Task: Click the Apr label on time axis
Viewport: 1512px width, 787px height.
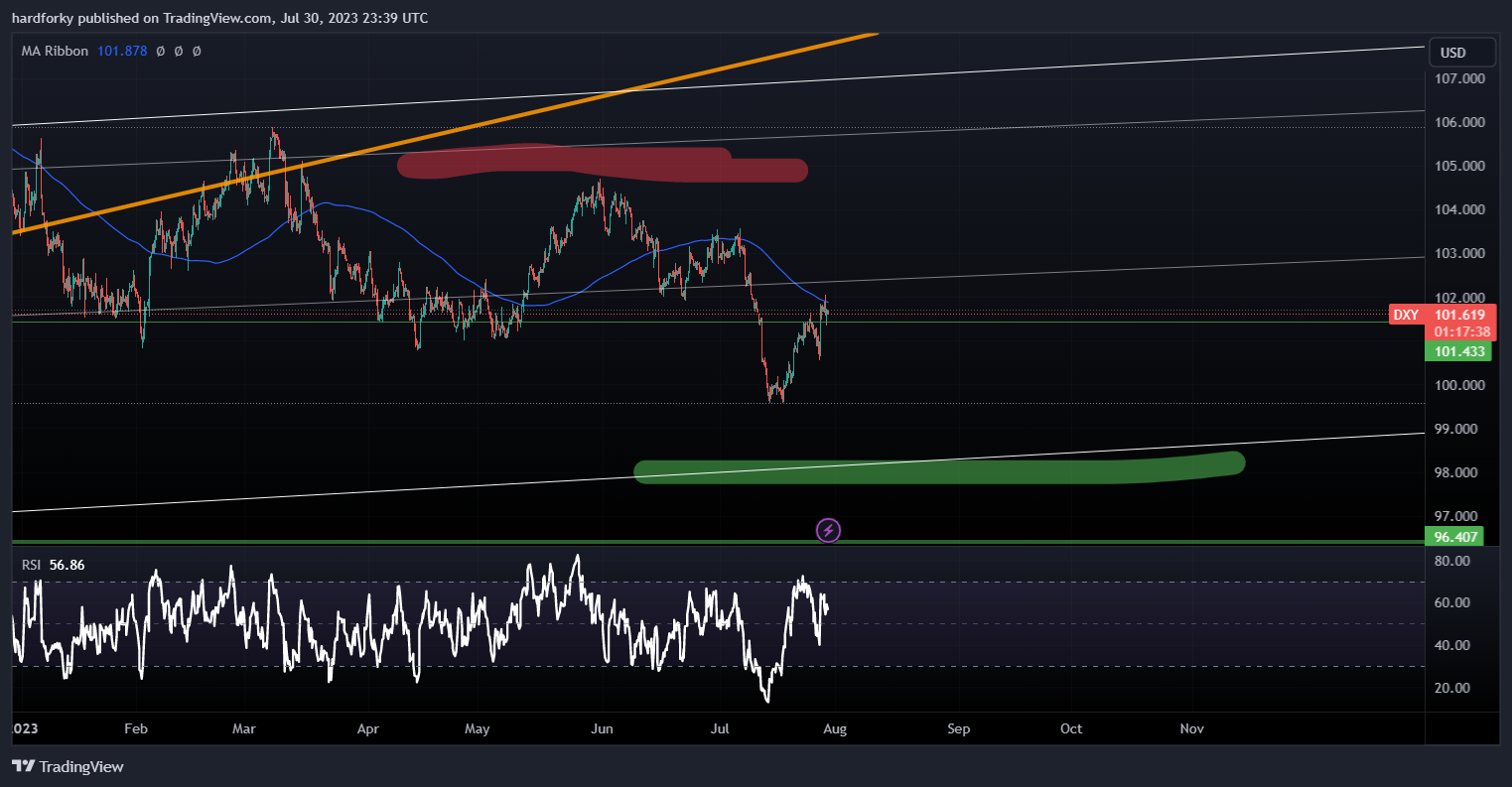Action: 368,728
